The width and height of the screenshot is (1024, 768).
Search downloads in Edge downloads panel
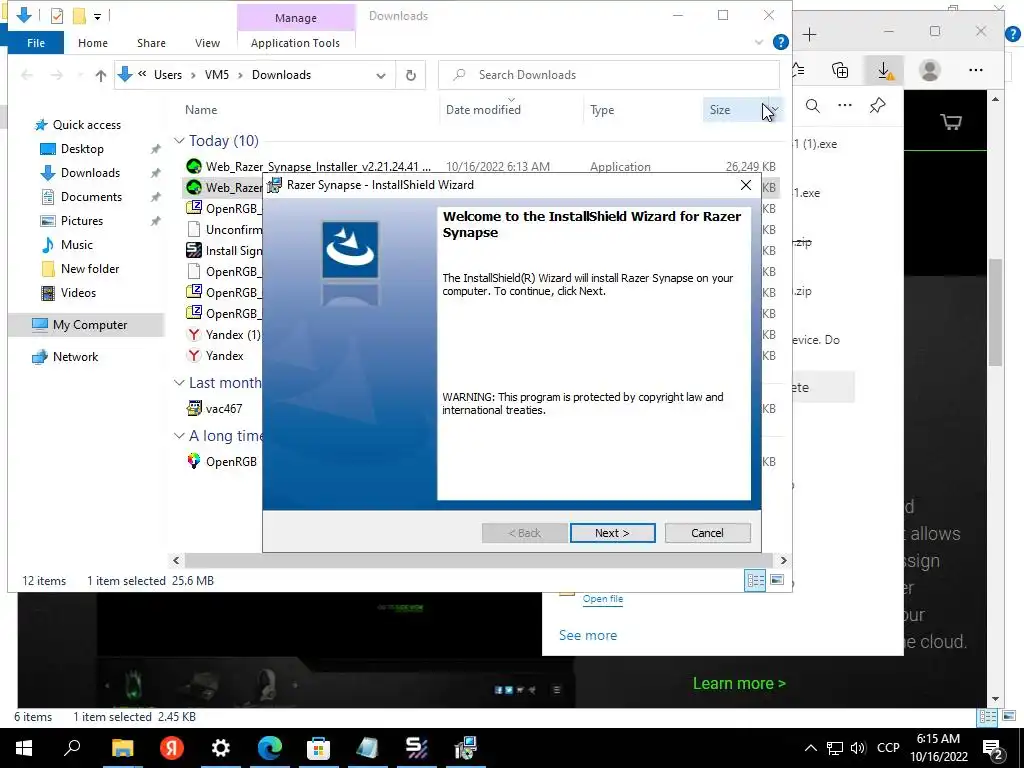pyautogui.click(x=812, y=106)
